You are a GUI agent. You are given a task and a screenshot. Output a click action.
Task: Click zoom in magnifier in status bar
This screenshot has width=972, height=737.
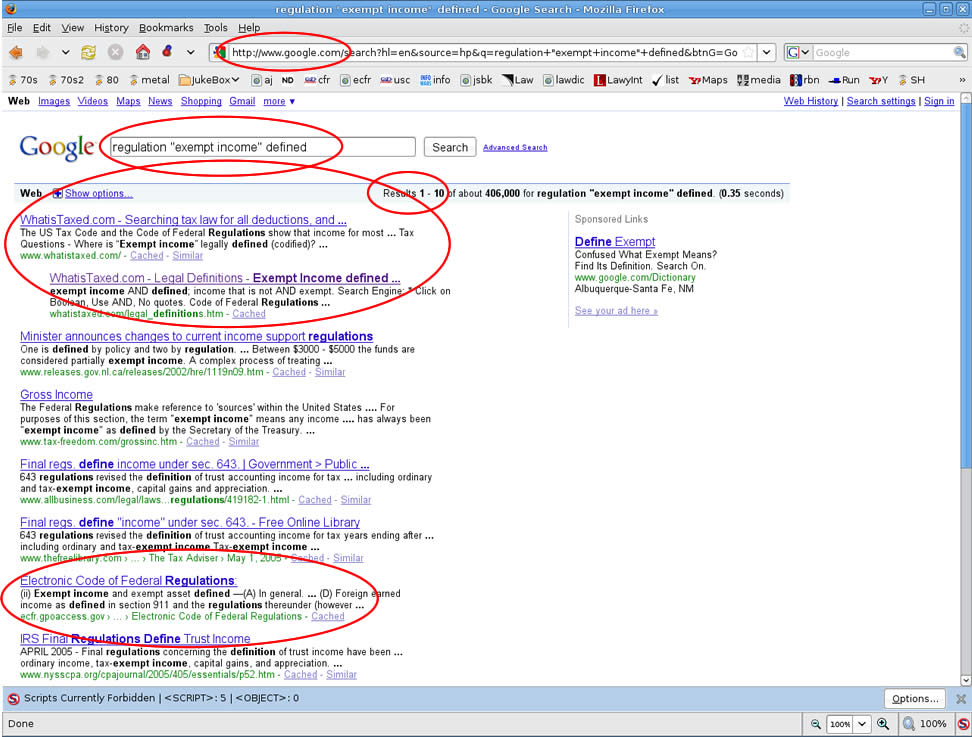click(883, 723)
